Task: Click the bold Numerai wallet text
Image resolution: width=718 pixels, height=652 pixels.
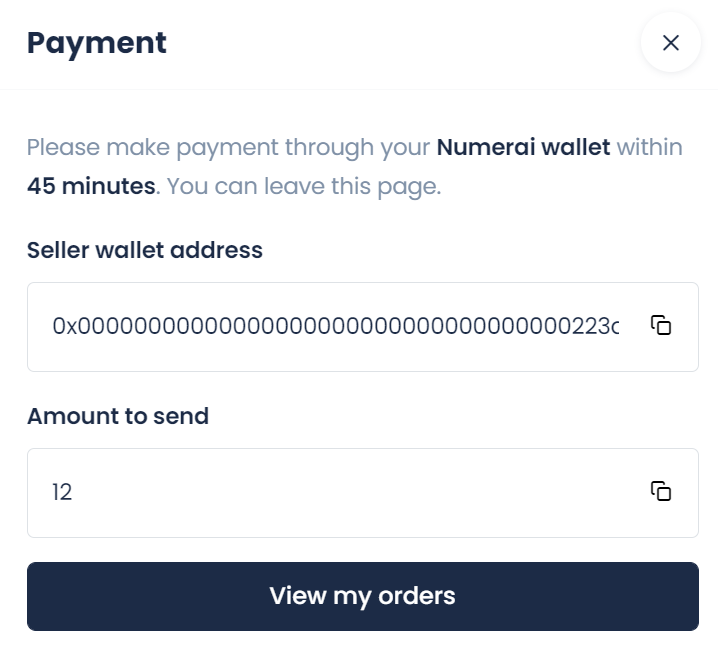Action: pos(523,147)
